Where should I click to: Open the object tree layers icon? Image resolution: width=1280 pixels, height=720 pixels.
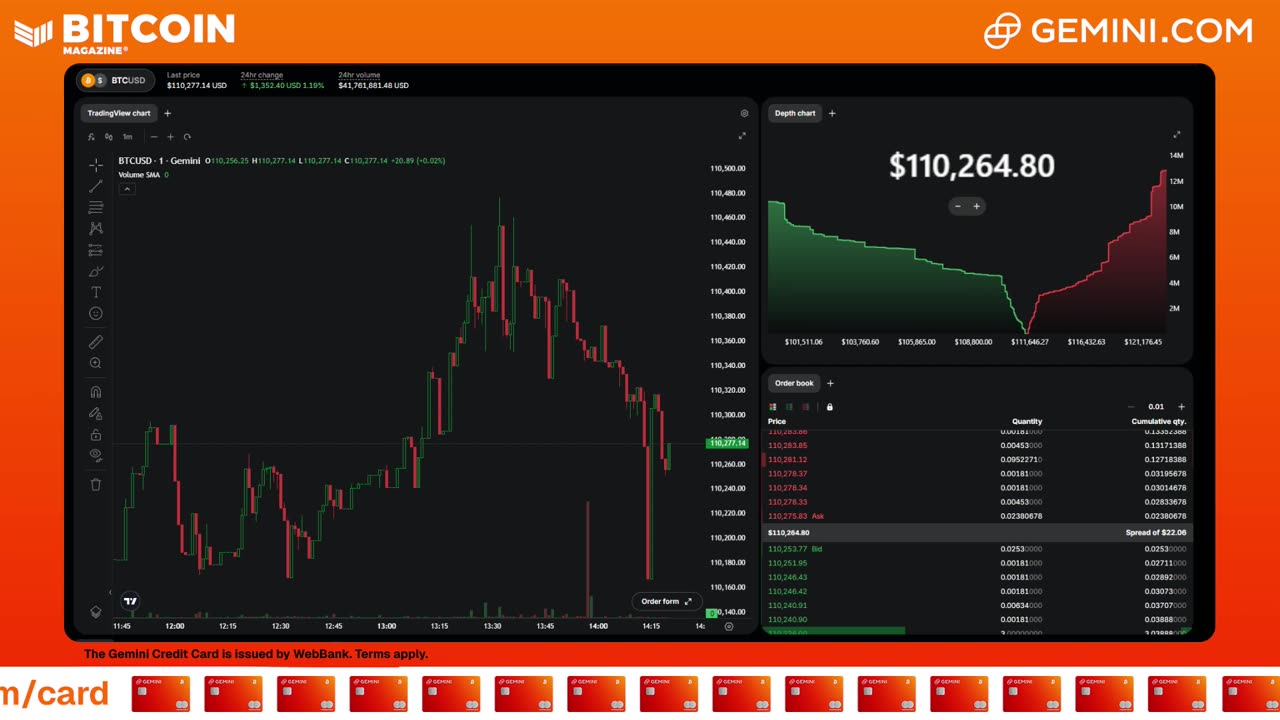pyautogui.click(x=96, y=612)
